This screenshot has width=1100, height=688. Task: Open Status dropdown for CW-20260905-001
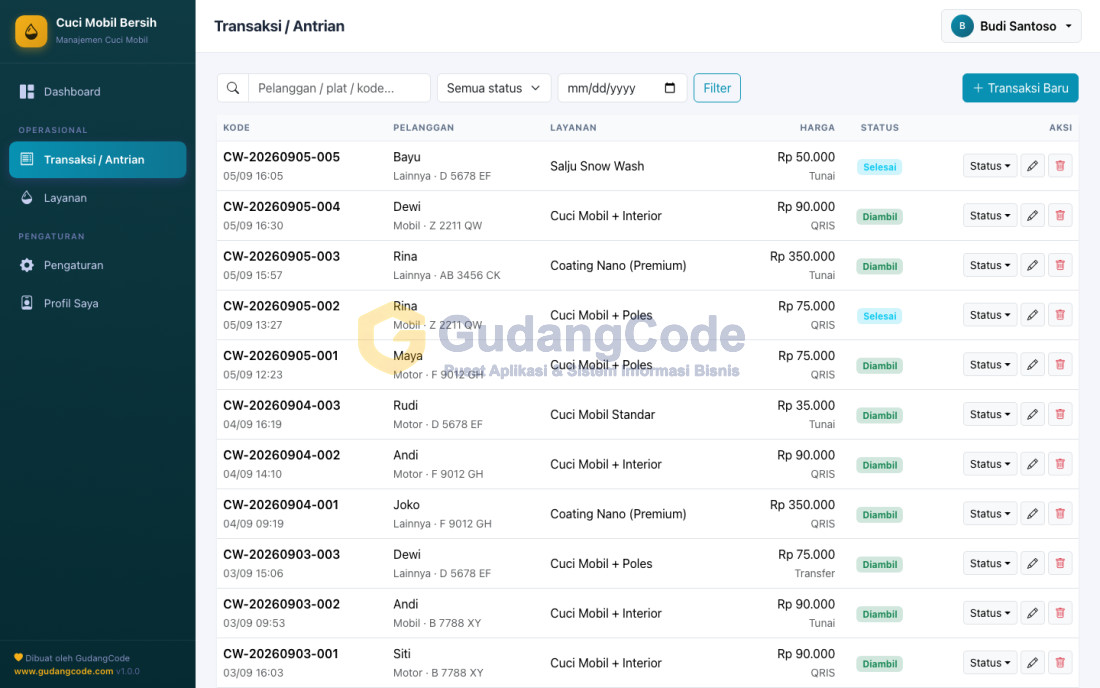click(990, 365)
